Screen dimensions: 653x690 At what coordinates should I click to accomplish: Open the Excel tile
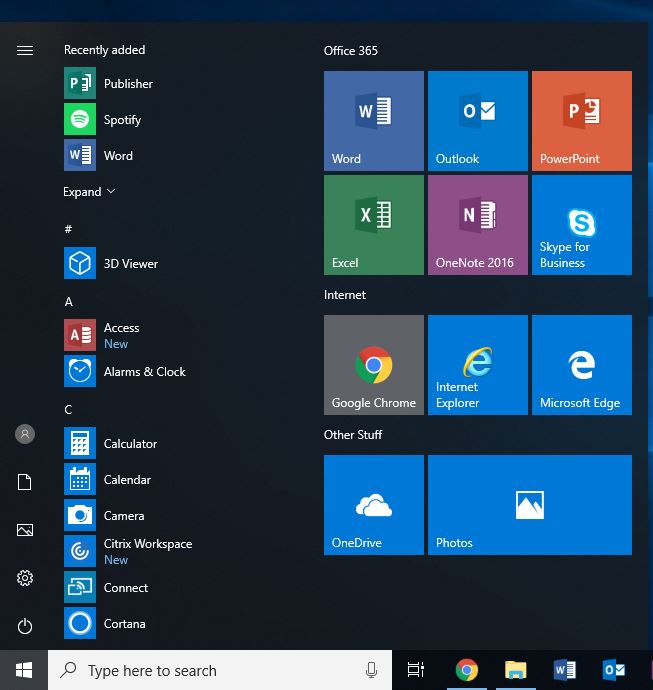[x=373, y=224]
